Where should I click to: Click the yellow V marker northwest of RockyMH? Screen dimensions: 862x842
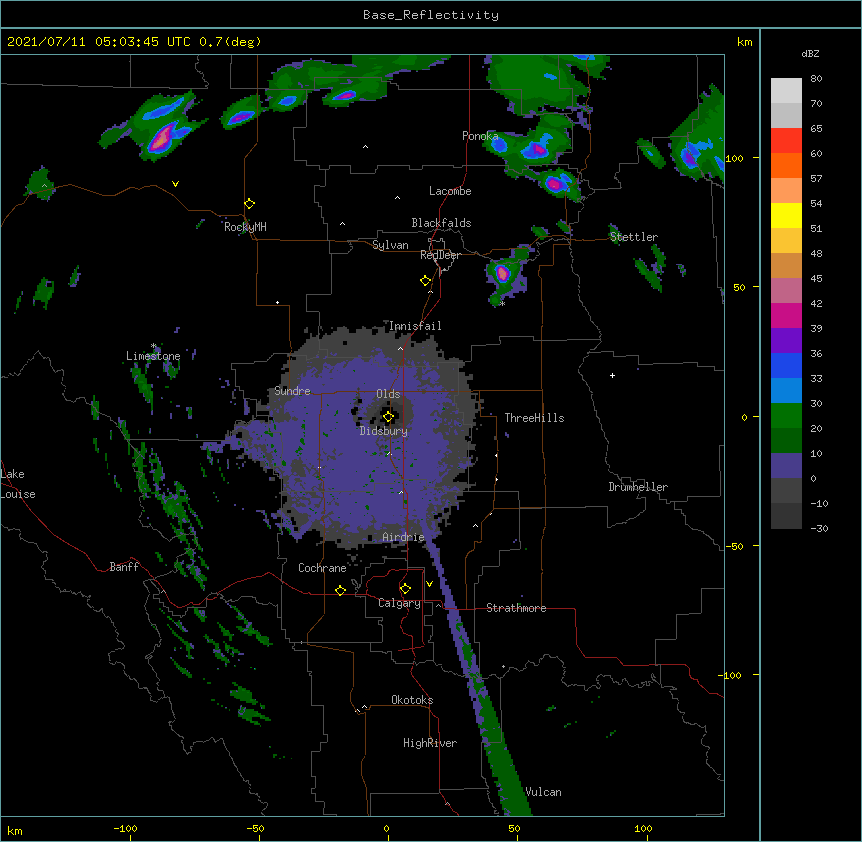(x=175, y=184)
